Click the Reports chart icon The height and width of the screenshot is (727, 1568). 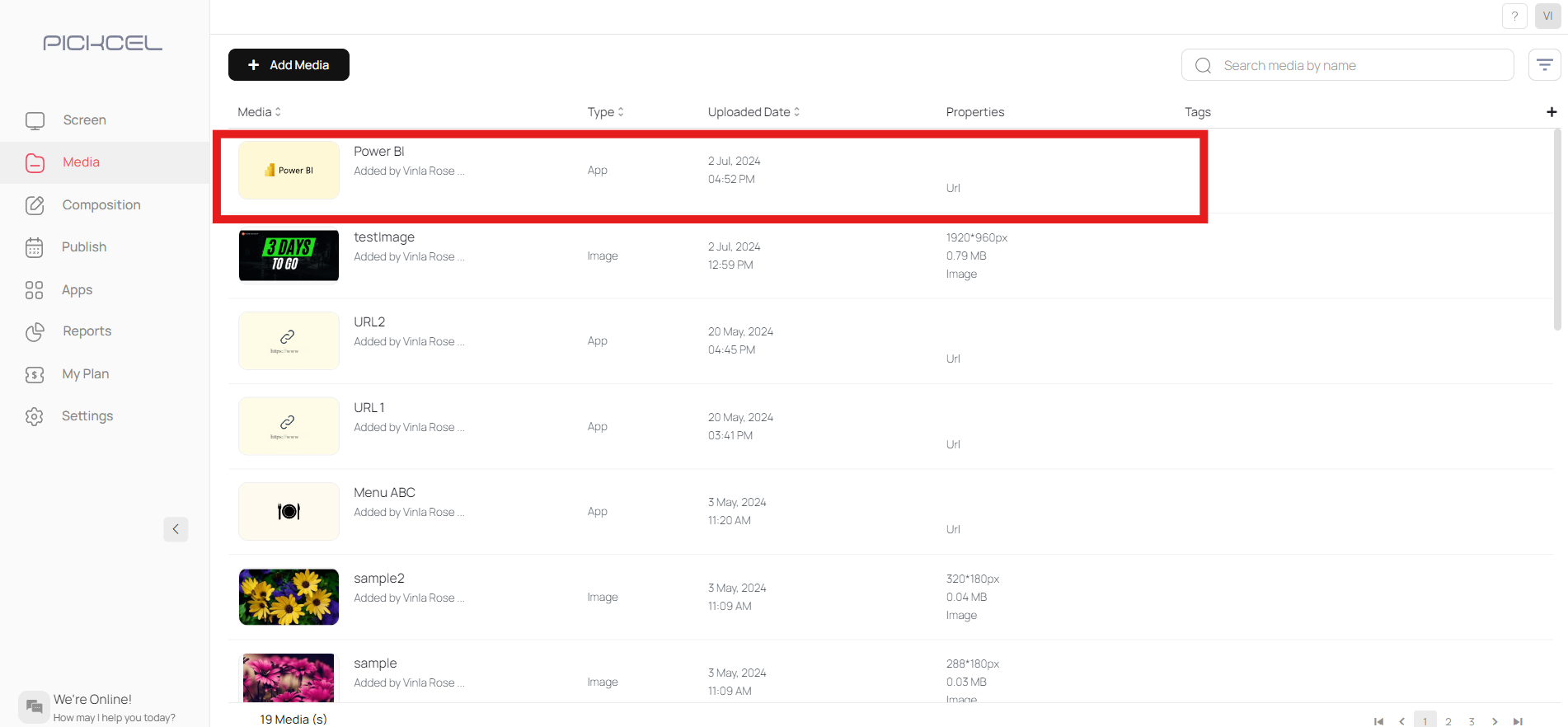click(x=35, y=331)
